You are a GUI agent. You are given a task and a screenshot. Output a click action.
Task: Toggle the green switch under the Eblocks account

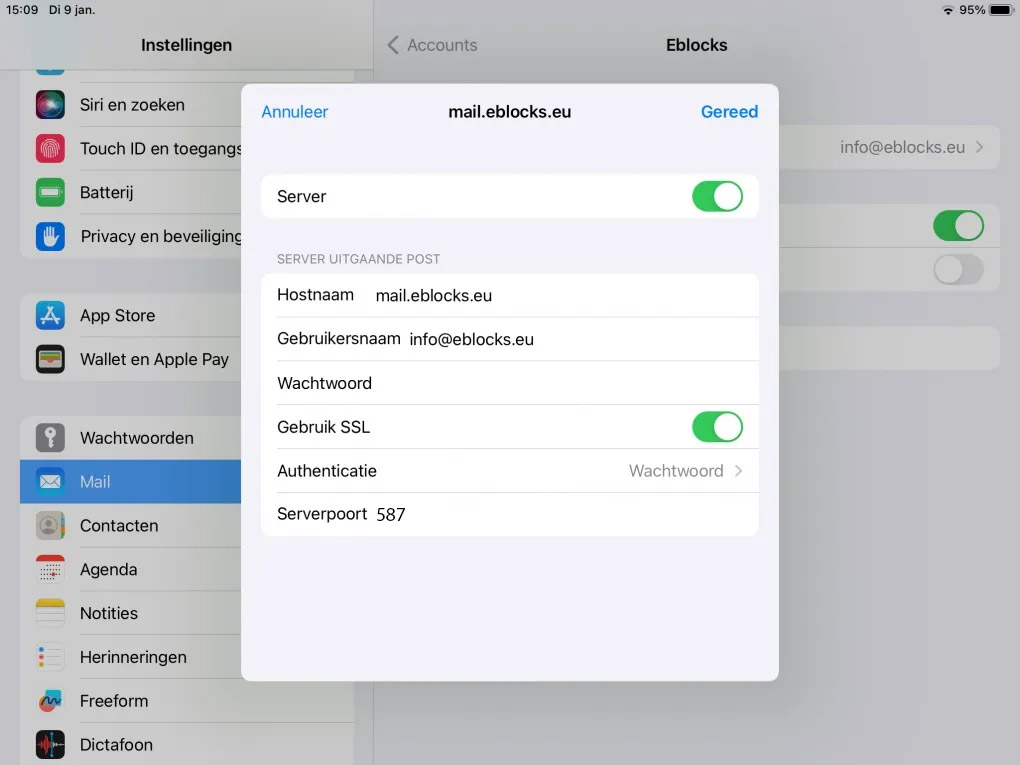(957, 226)
